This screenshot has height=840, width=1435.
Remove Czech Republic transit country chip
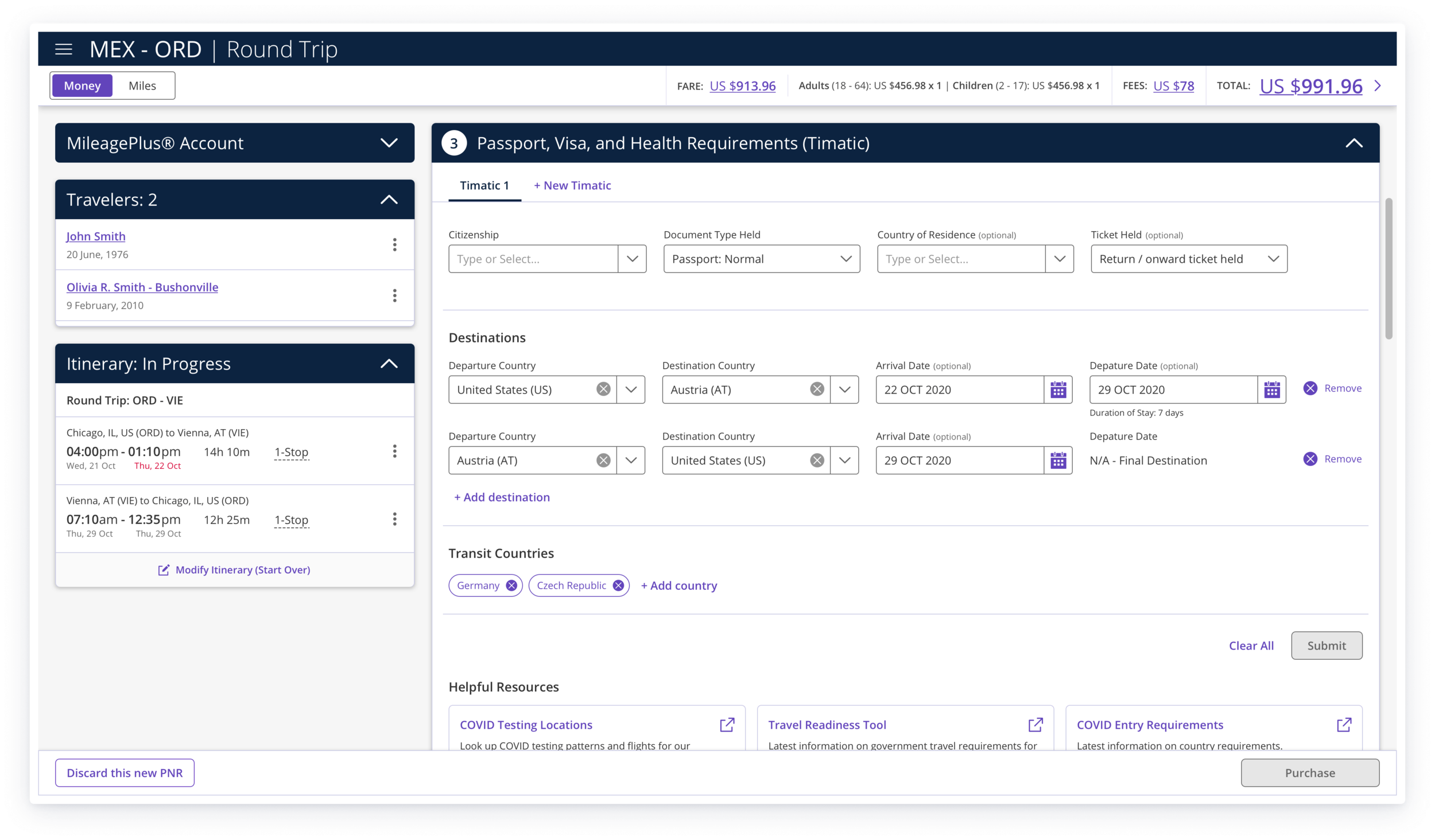tap(618, 586)
